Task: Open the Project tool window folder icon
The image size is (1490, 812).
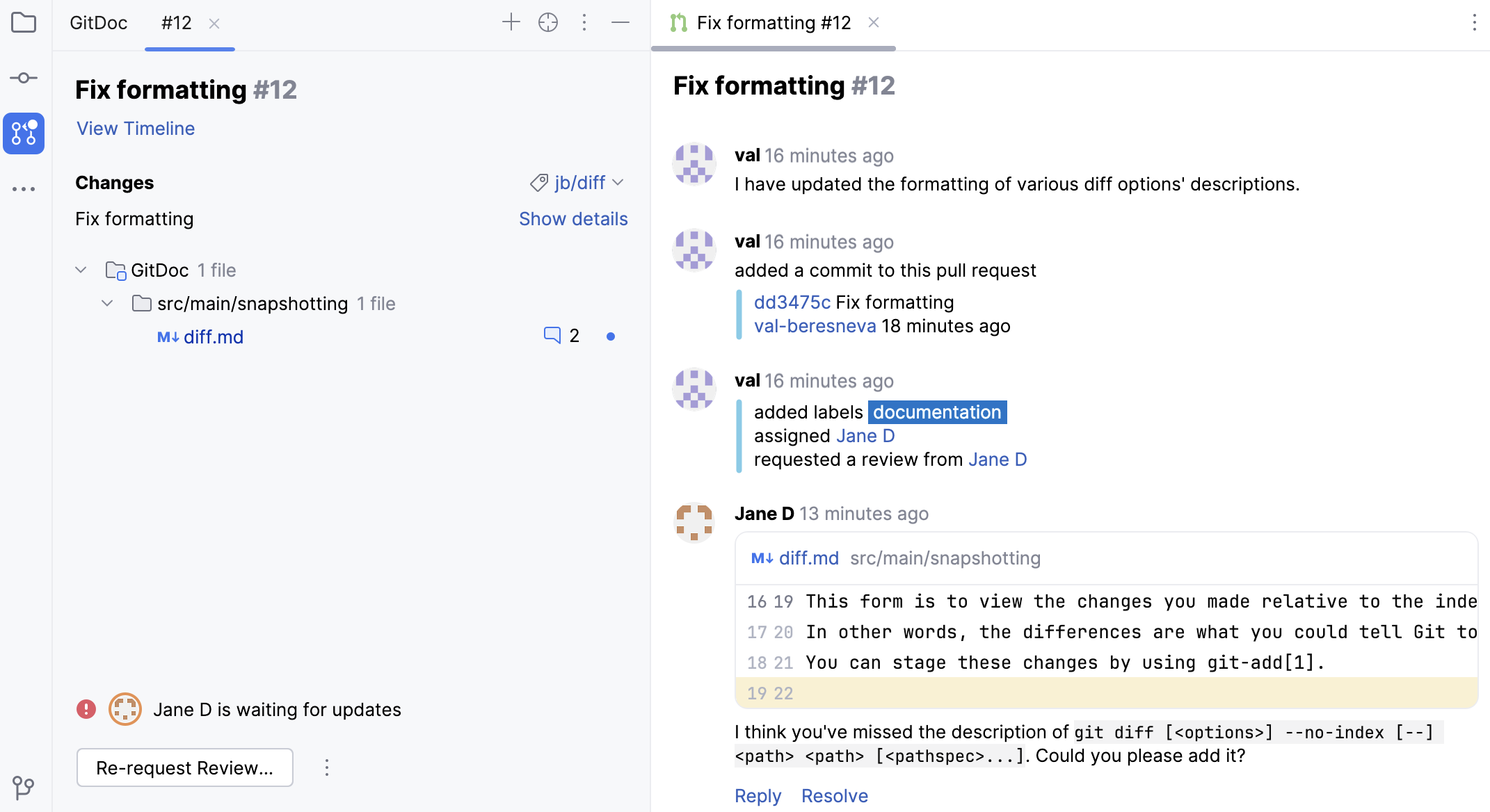Action: click(x=24, y=22)
